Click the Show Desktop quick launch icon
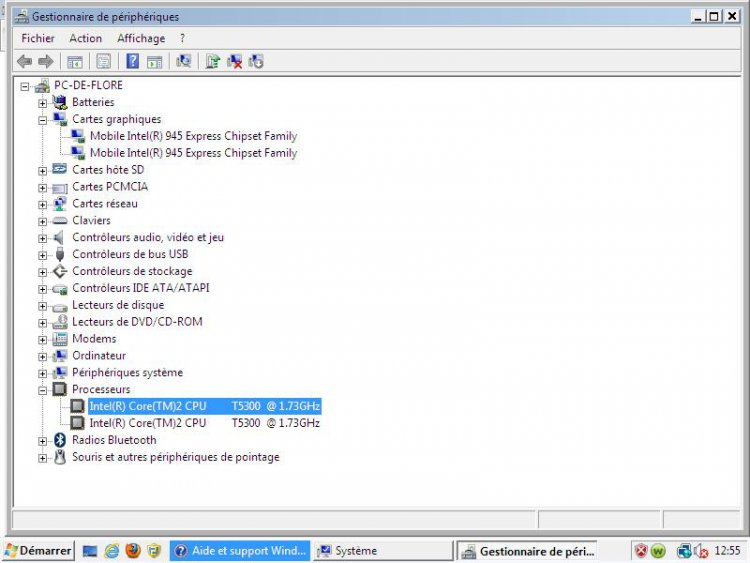 click(x=90, y=551)
